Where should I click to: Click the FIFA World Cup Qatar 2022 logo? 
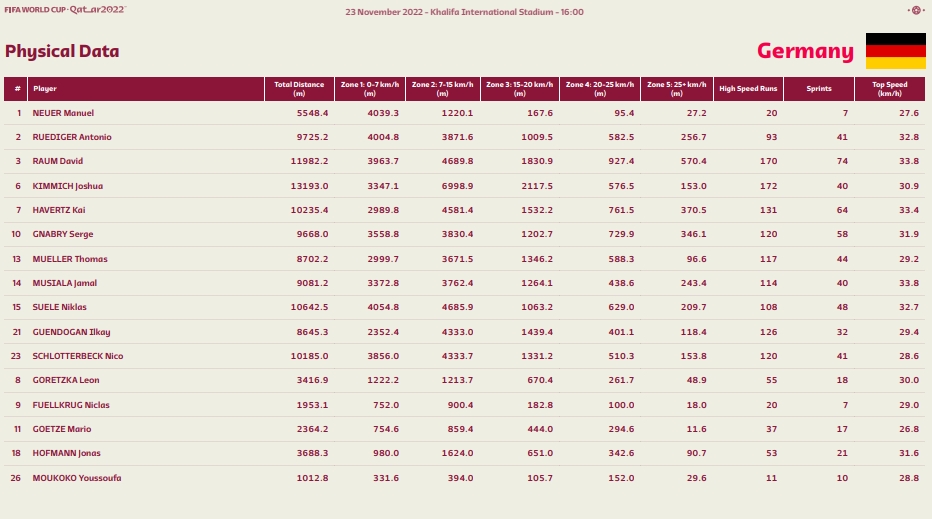coord(65,10)
